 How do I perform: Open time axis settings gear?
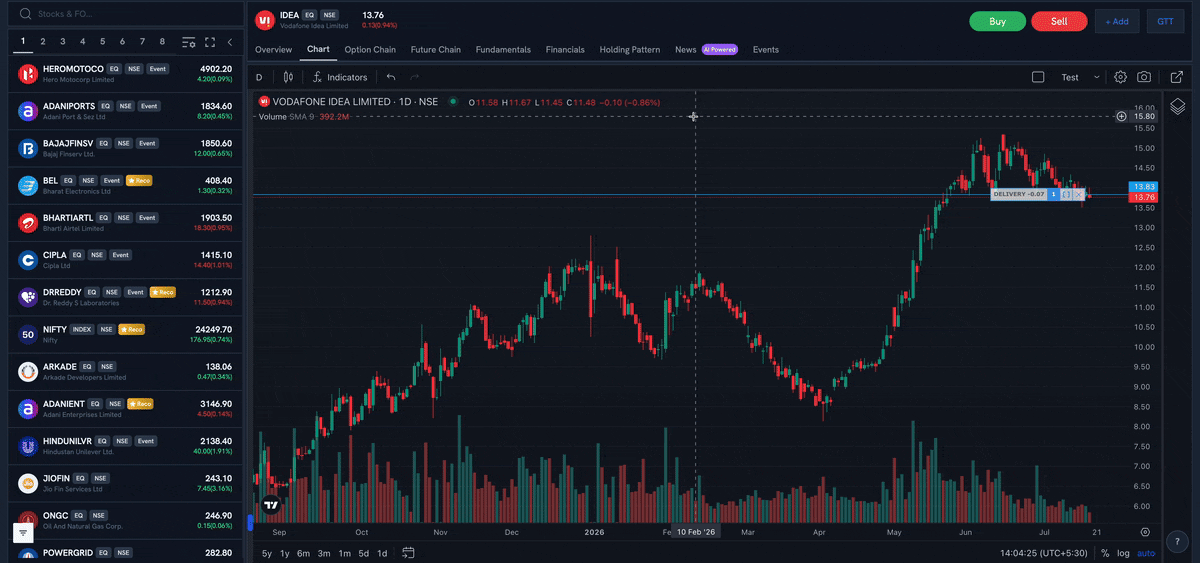1145,532
